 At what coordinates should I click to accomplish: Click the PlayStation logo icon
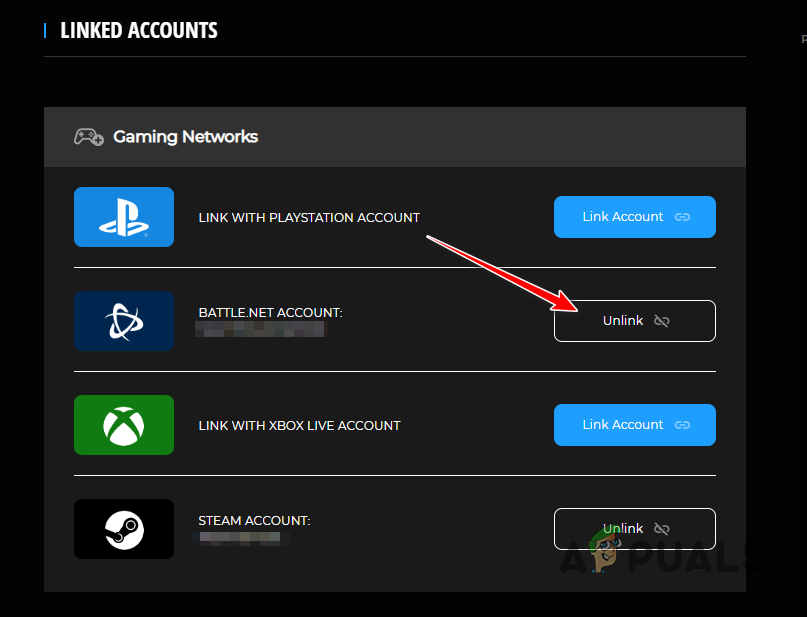pyautogui.click(x=123, y=217)
